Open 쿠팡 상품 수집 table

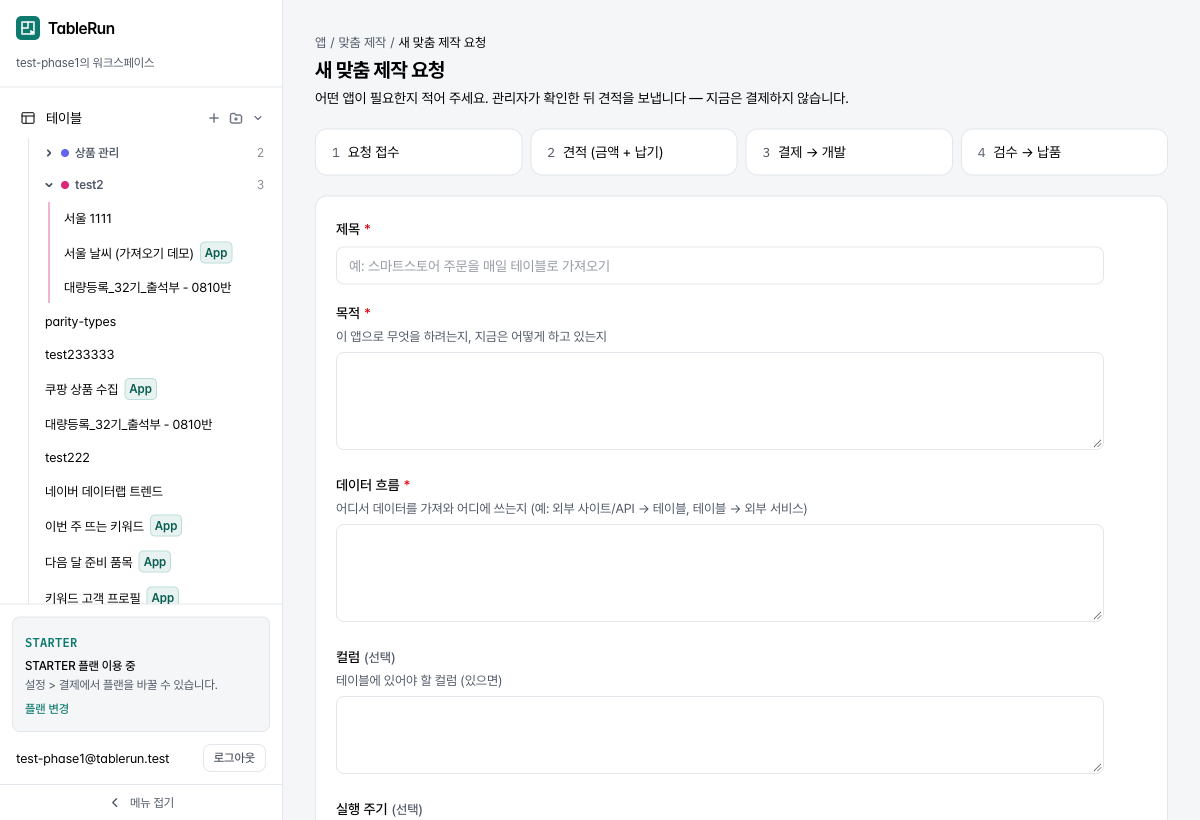[x=81, y=389]
